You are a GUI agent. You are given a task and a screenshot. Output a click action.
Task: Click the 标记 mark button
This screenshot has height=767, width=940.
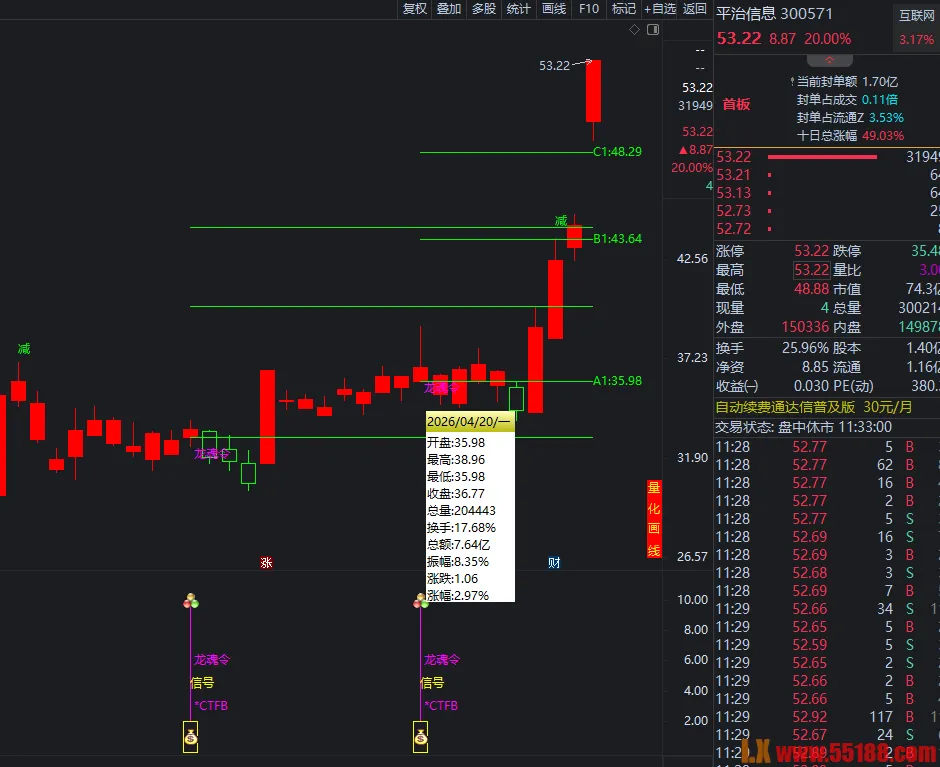pyautogui.click(x=623, y=9)
